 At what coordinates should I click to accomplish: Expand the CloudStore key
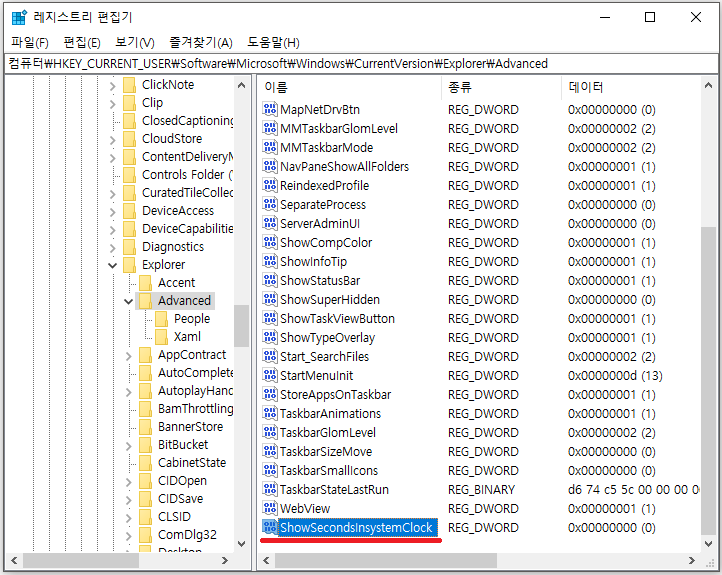pyautogui.click(x=113, y=139)
